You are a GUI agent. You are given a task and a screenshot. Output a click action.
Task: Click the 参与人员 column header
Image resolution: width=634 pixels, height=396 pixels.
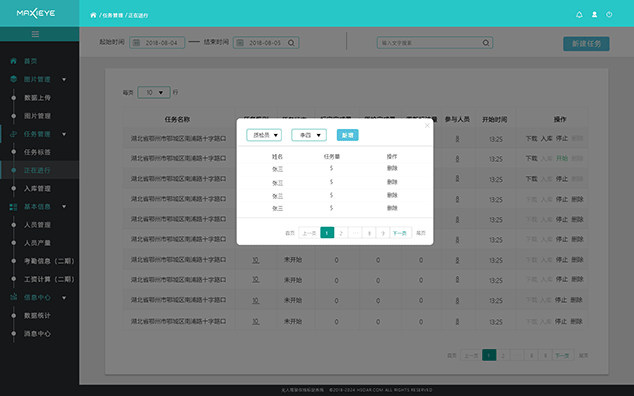pos(457,119)
